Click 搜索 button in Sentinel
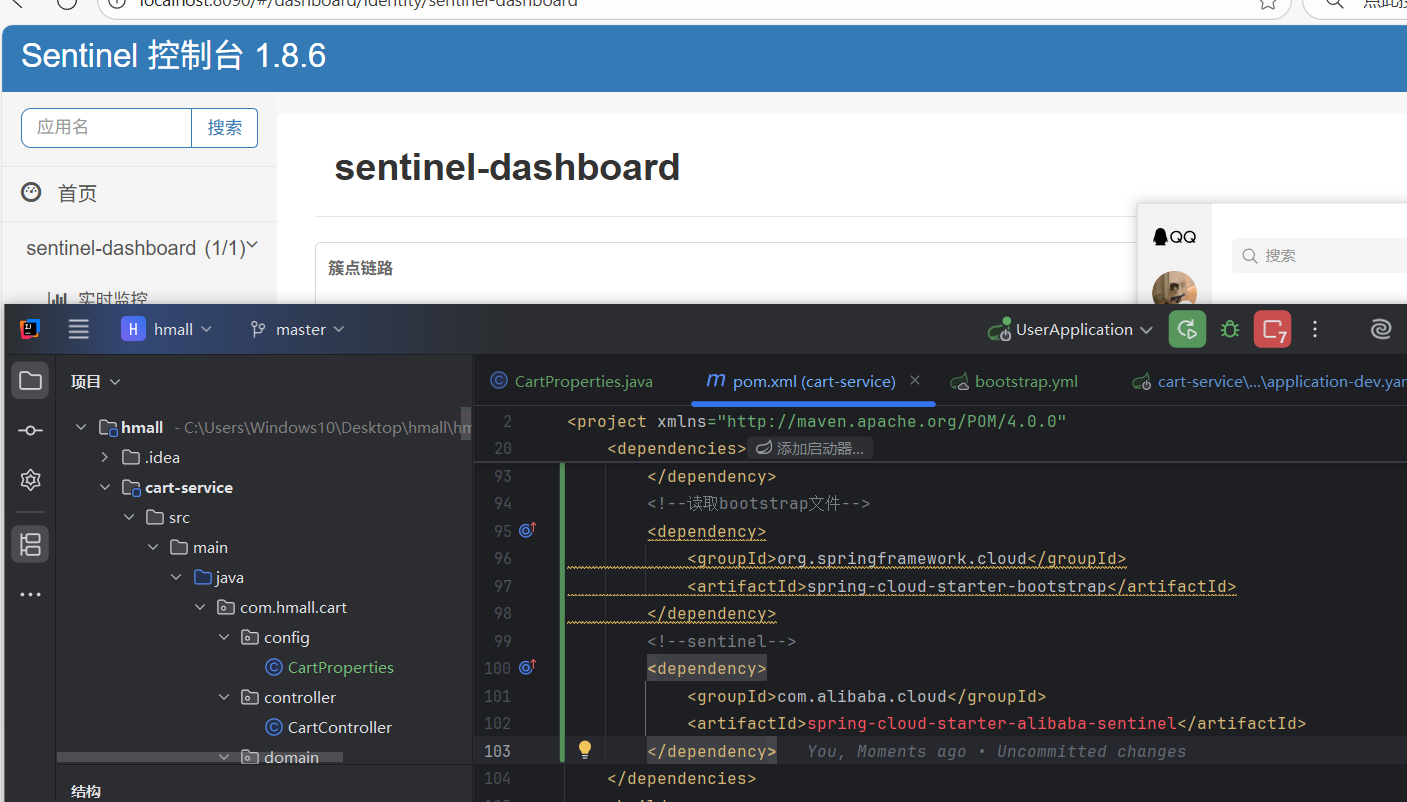Image resolution: width=1407 pixels, height=802 pixels. coord(225,127)
